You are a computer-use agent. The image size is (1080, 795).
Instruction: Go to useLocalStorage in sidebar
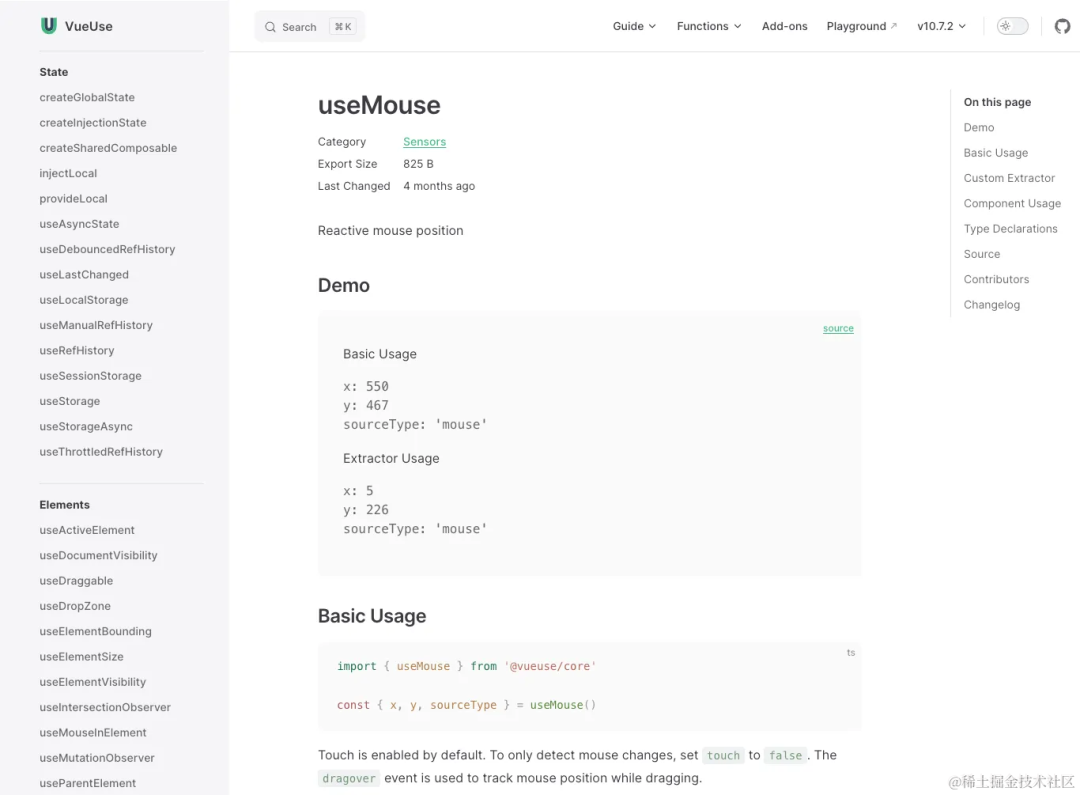click(x=84, y=300)
